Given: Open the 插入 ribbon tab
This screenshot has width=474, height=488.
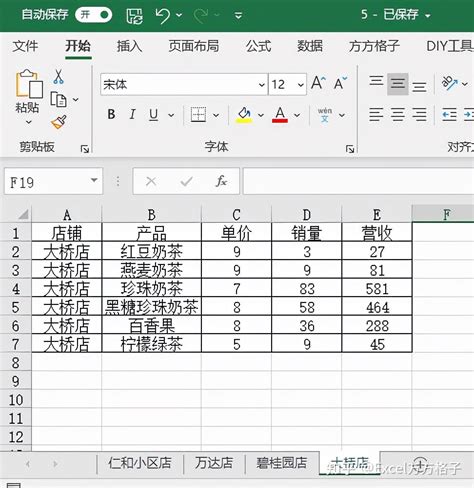Looking at the screenshot, I should [129, 46].
